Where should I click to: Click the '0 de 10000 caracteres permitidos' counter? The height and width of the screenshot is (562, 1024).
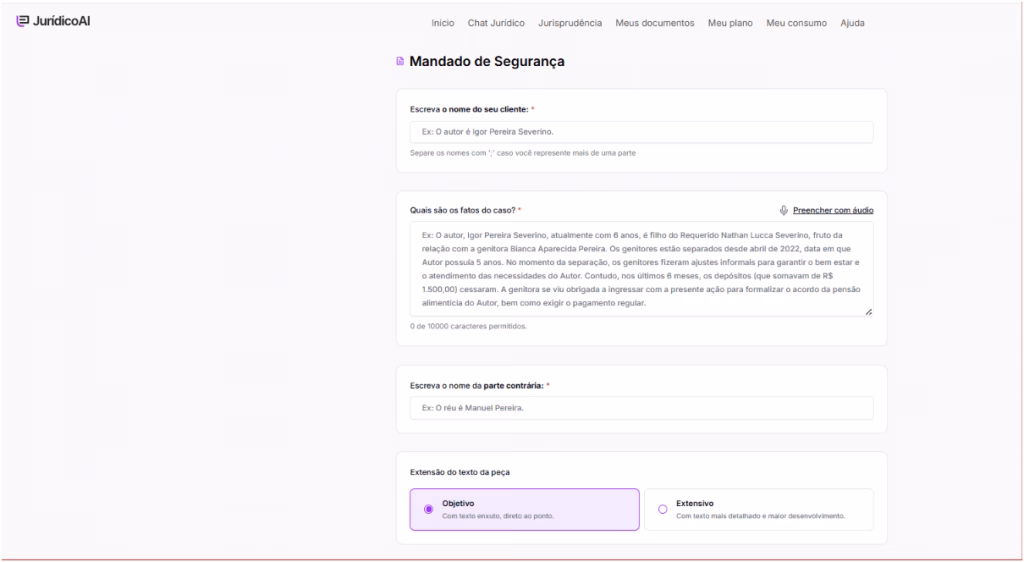[x=468, y=326]
